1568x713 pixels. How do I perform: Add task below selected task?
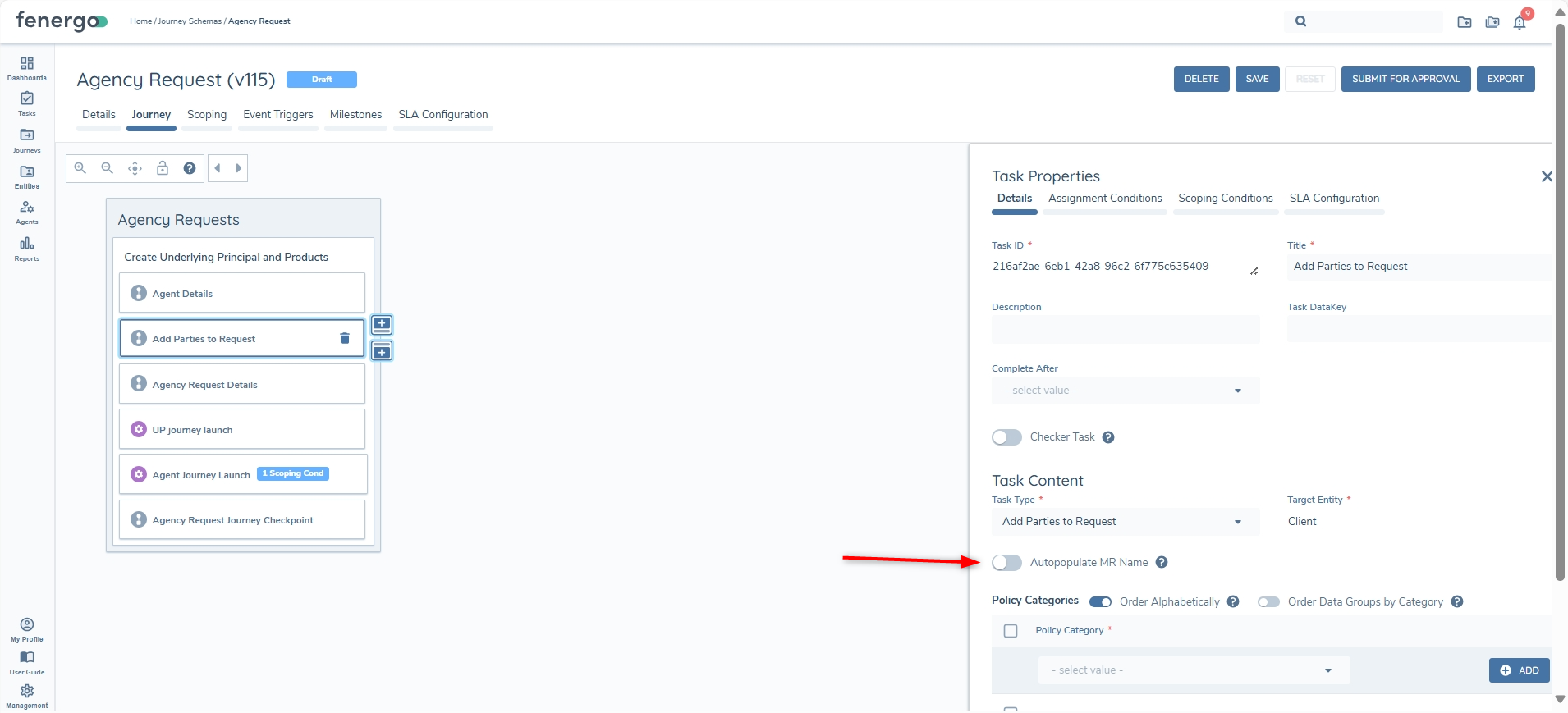382,351
